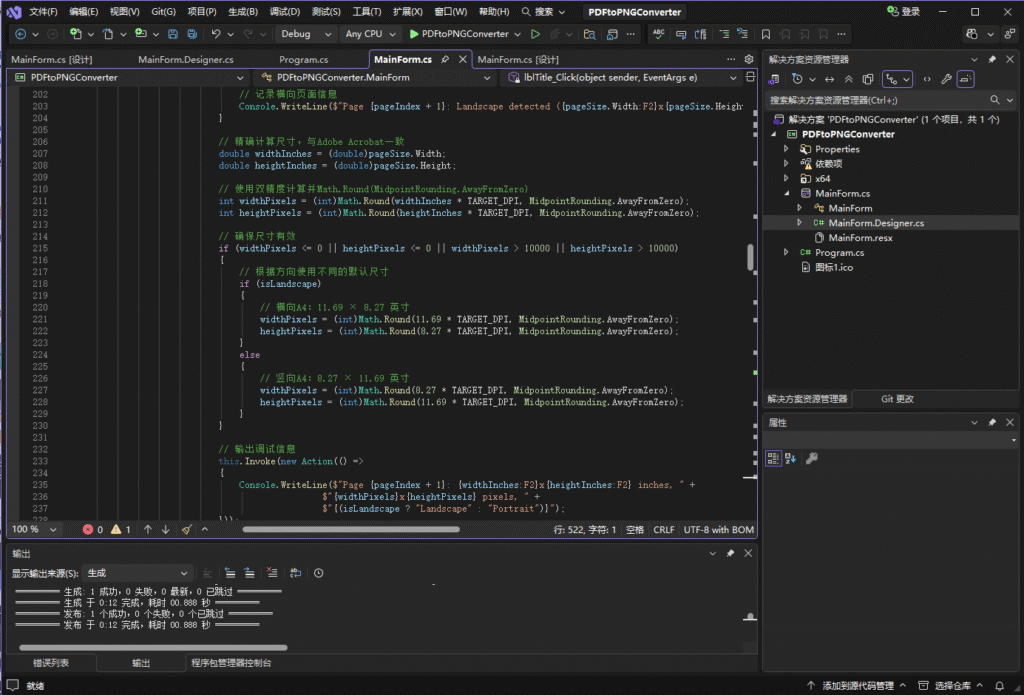Viewport: 1024px width, 695px height.
Task: Switch to the Program.cs editor tab
Action: pos(303,60)
